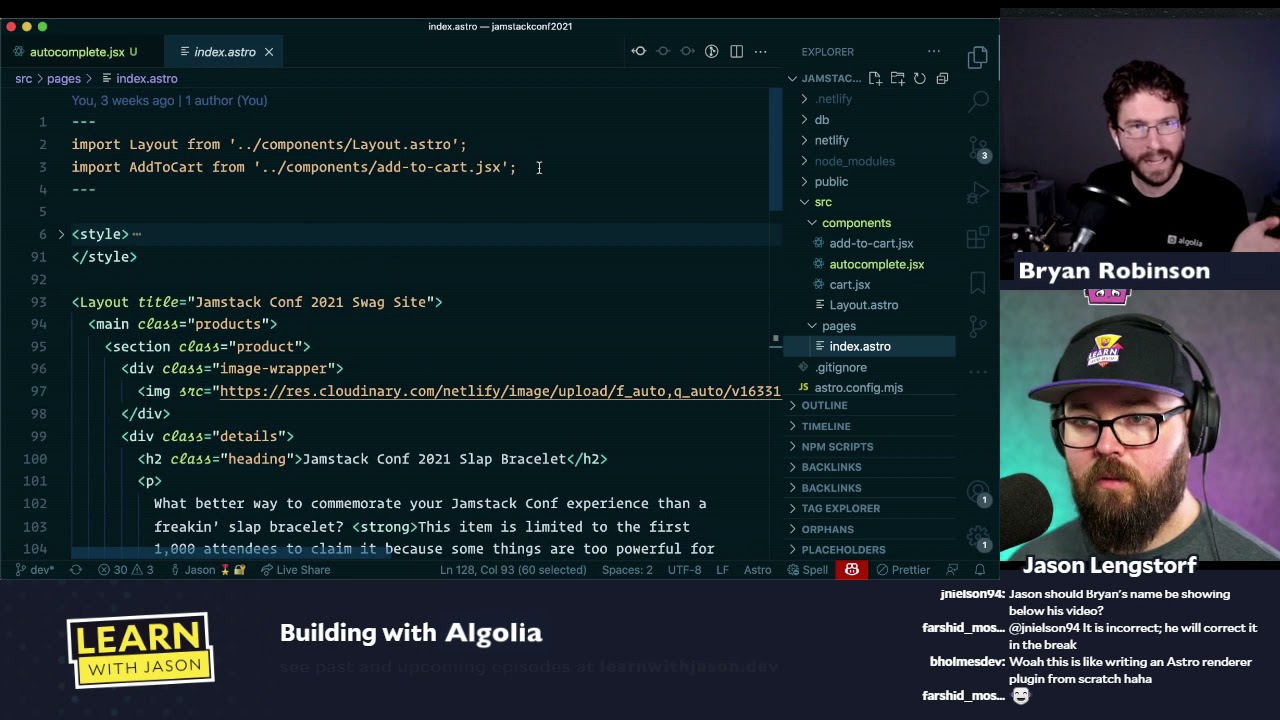Toggle the Spell checker in the status bar
1280x720 pixels.
coord(809,570)
